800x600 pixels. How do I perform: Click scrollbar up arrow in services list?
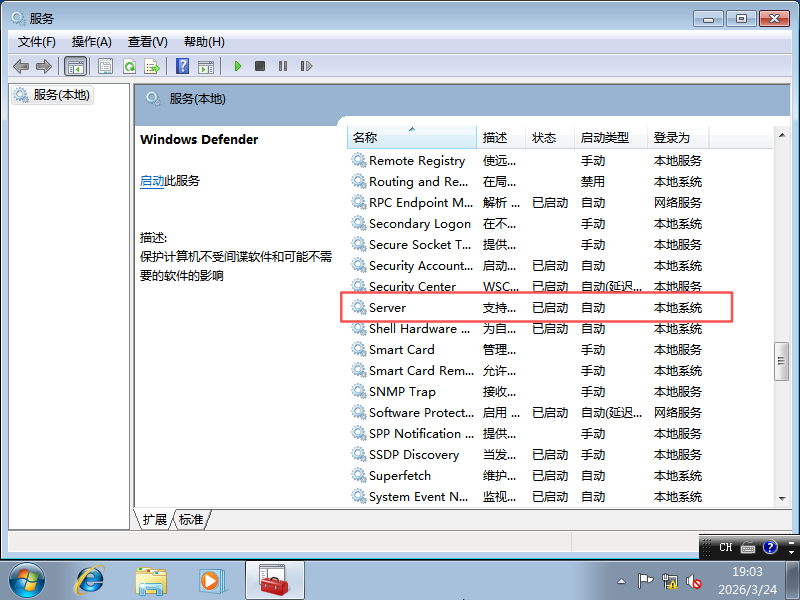click(782, 135)
